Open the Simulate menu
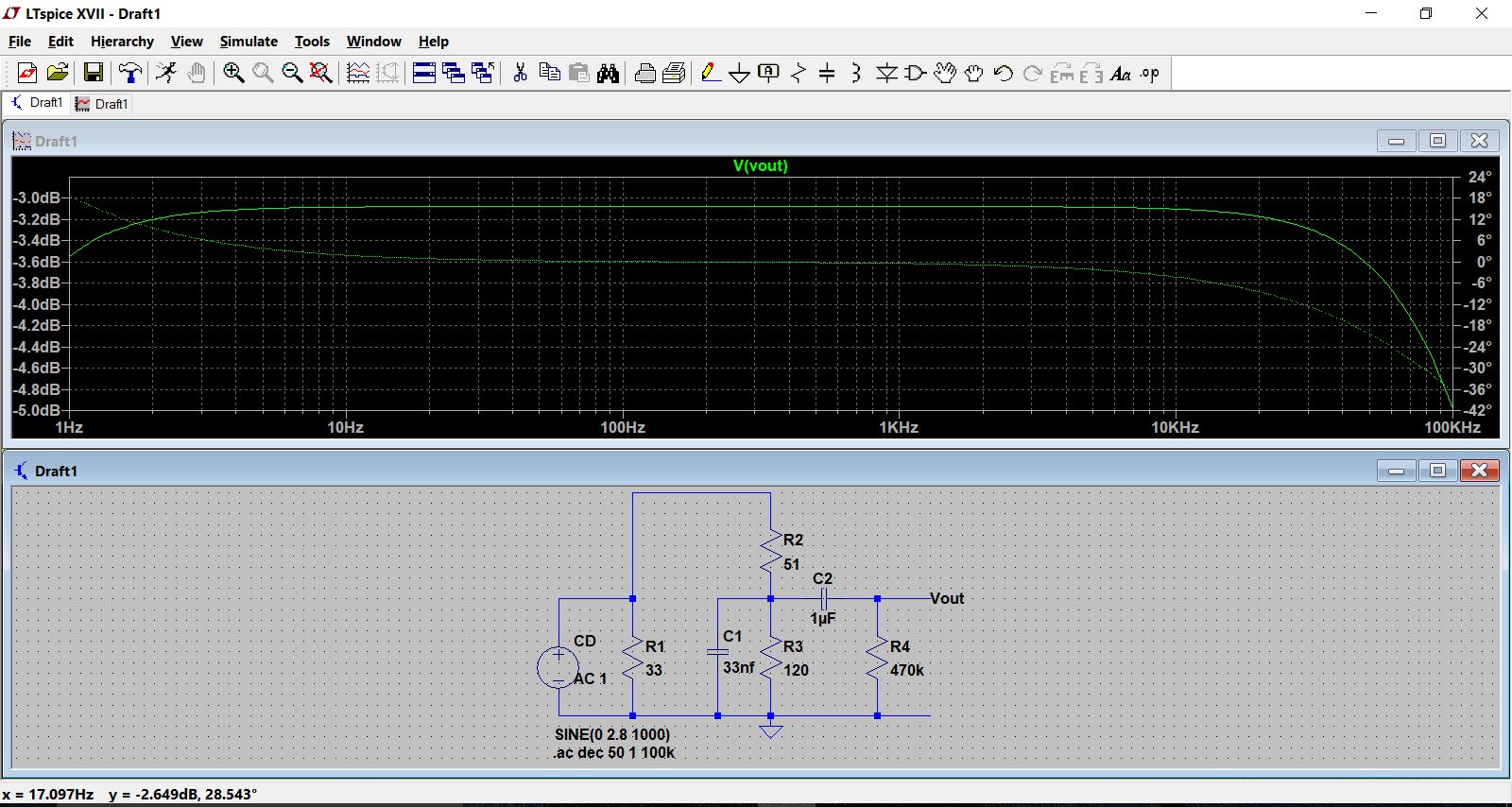This screenshot has width=1512, height=807. (x=249, y=42)
